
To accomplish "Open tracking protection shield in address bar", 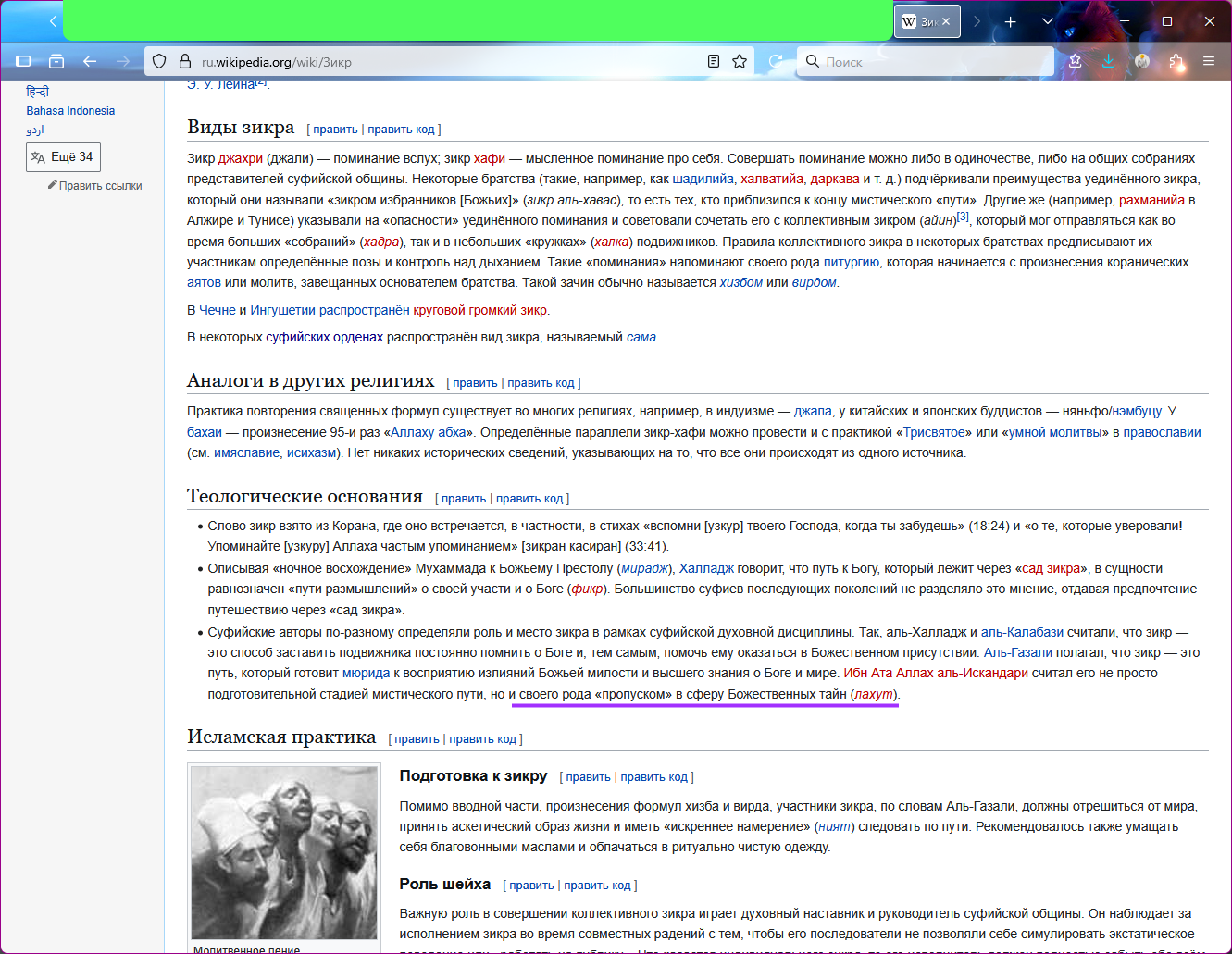I will click(x=159, y=61).
